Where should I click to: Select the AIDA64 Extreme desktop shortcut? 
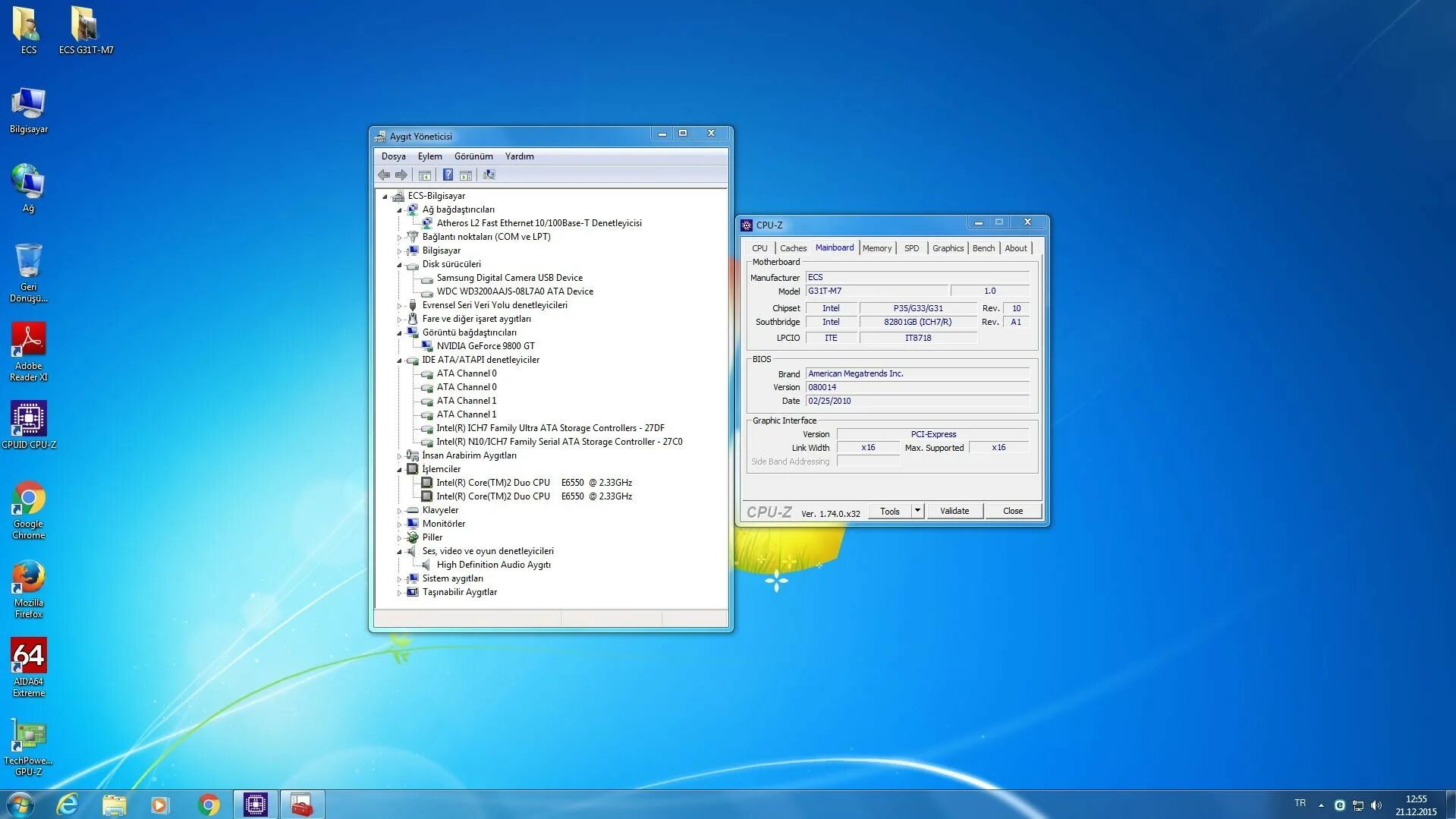tap(28, 668)
